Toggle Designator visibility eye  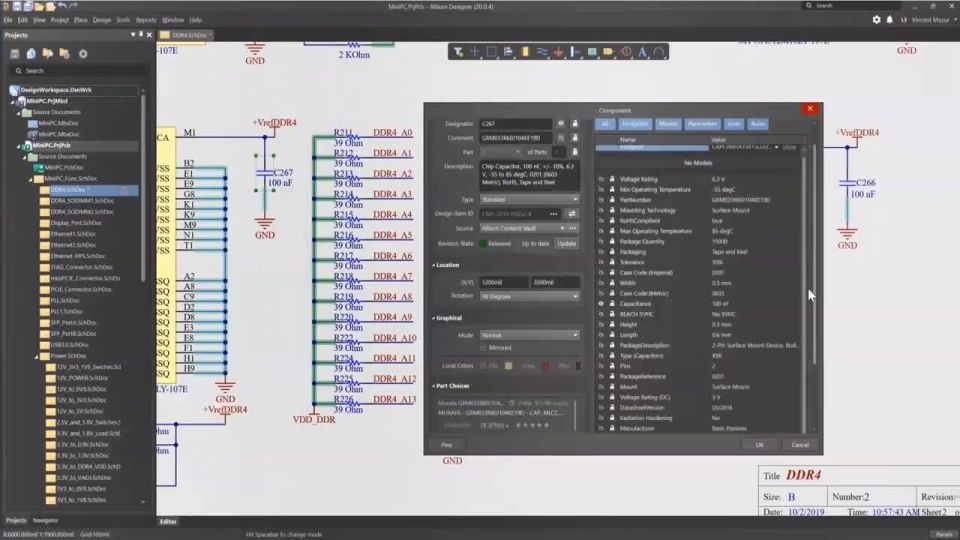(x=560, y=124)
